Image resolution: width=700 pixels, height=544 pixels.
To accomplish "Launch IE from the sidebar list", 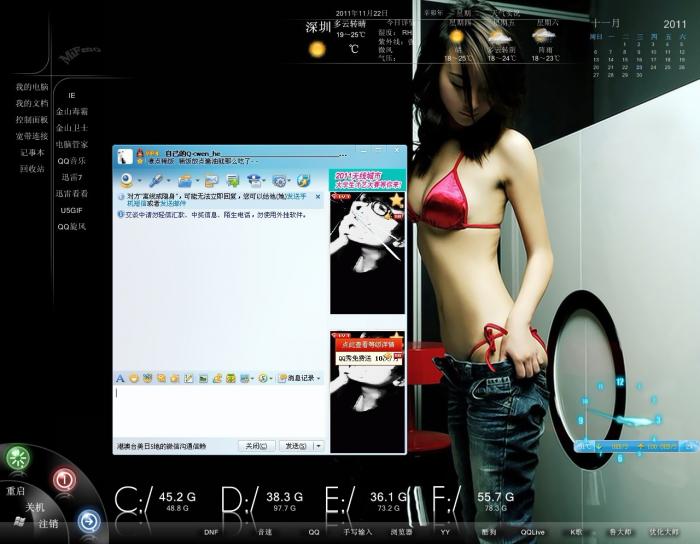I will [x=72, y=96].
